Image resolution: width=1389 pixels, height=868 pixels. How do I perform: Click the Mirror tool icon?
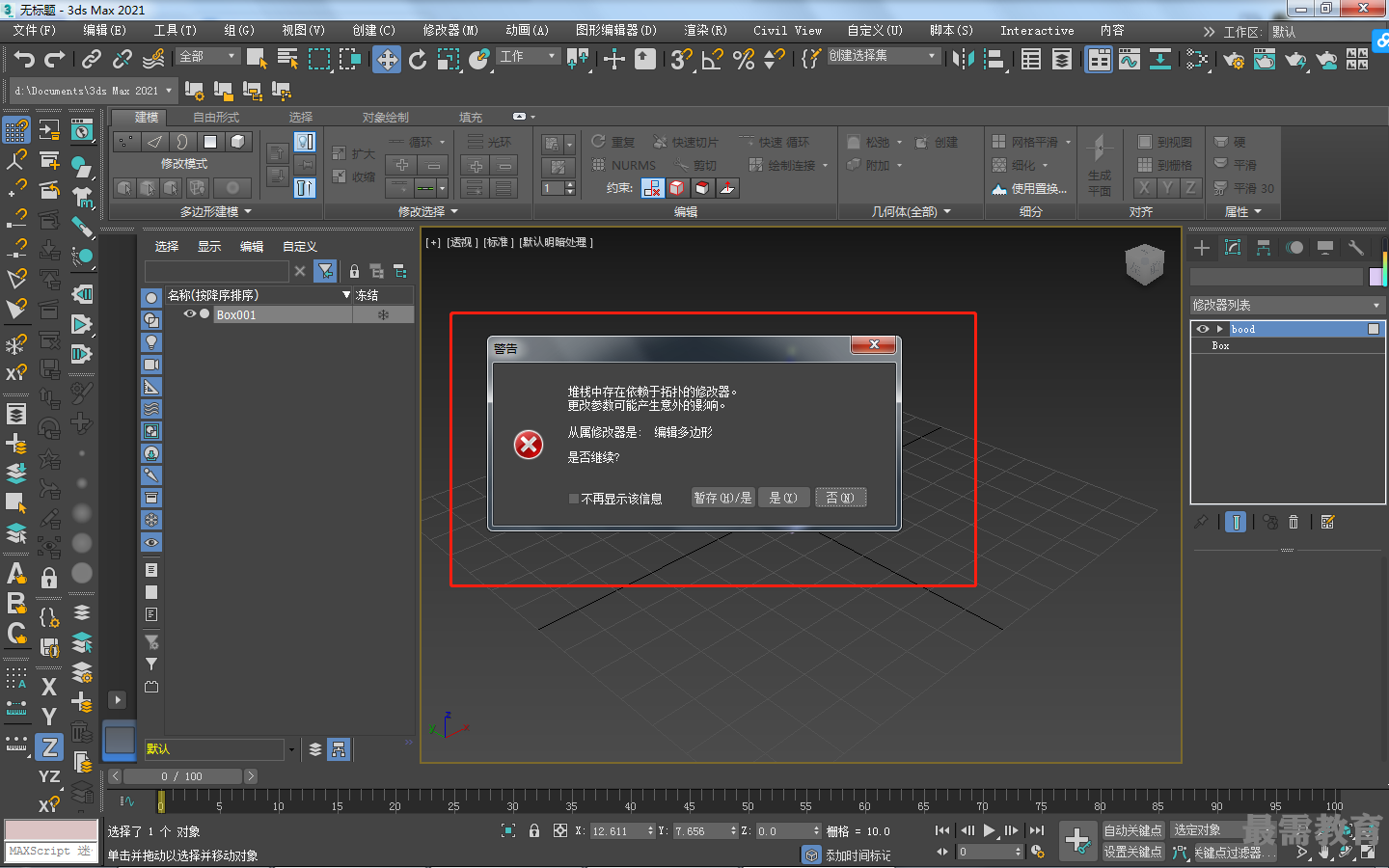963,60
